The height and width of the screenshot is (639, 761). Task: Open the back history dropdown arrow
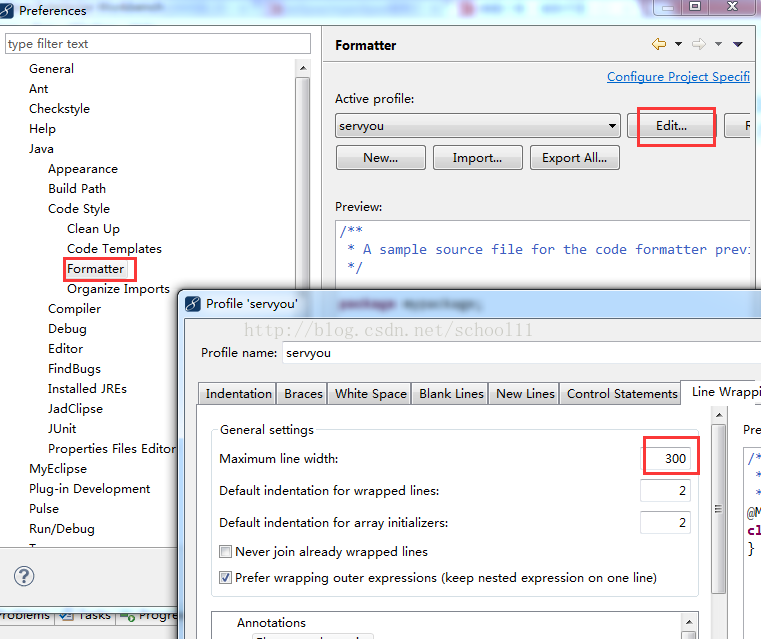678,45
